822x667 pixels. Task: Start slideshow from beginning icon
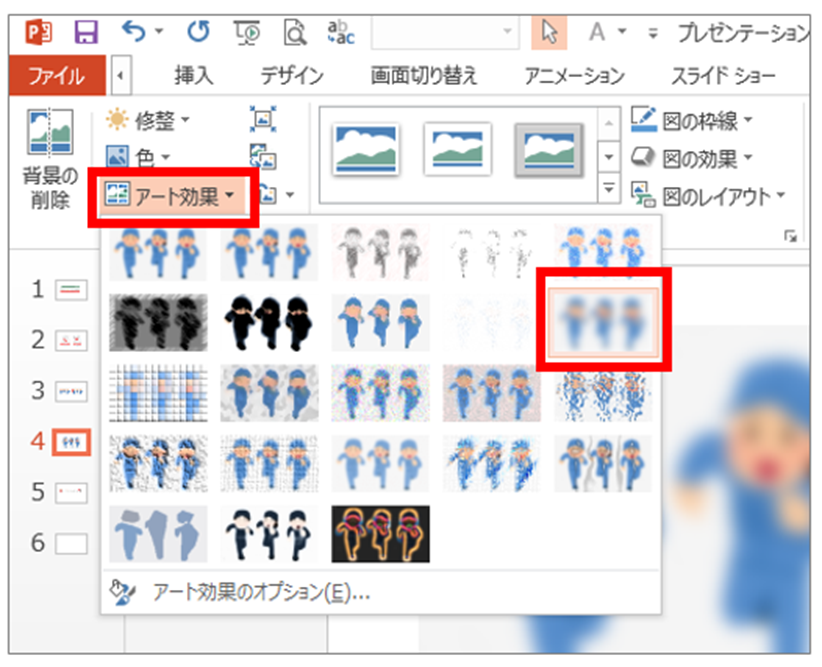pos(246,33)
